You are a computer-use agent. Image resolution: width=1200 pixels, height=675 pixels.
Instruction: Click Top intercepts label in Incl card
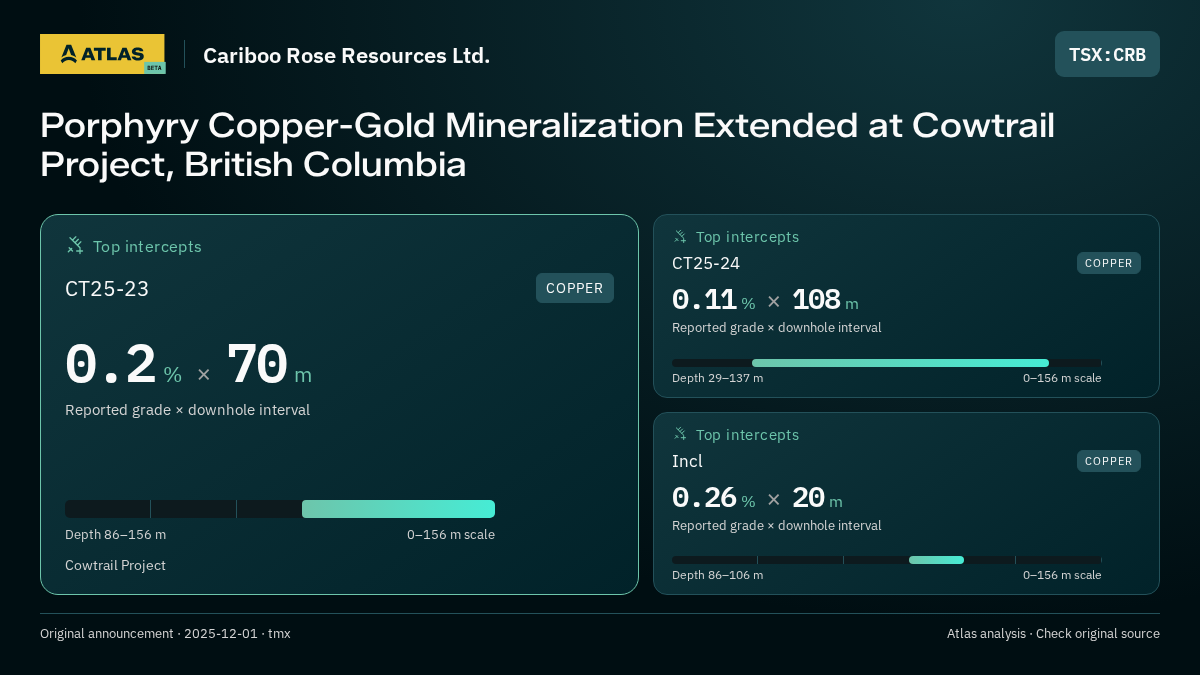coord(747,435)
